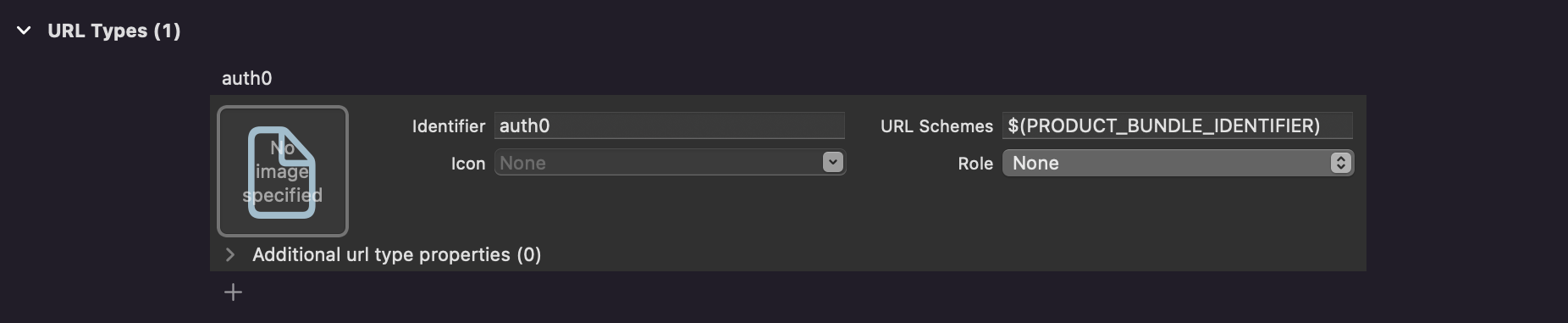Click the URL Schemes label
Screen dimensions: 1568x323
pos(936,126)
